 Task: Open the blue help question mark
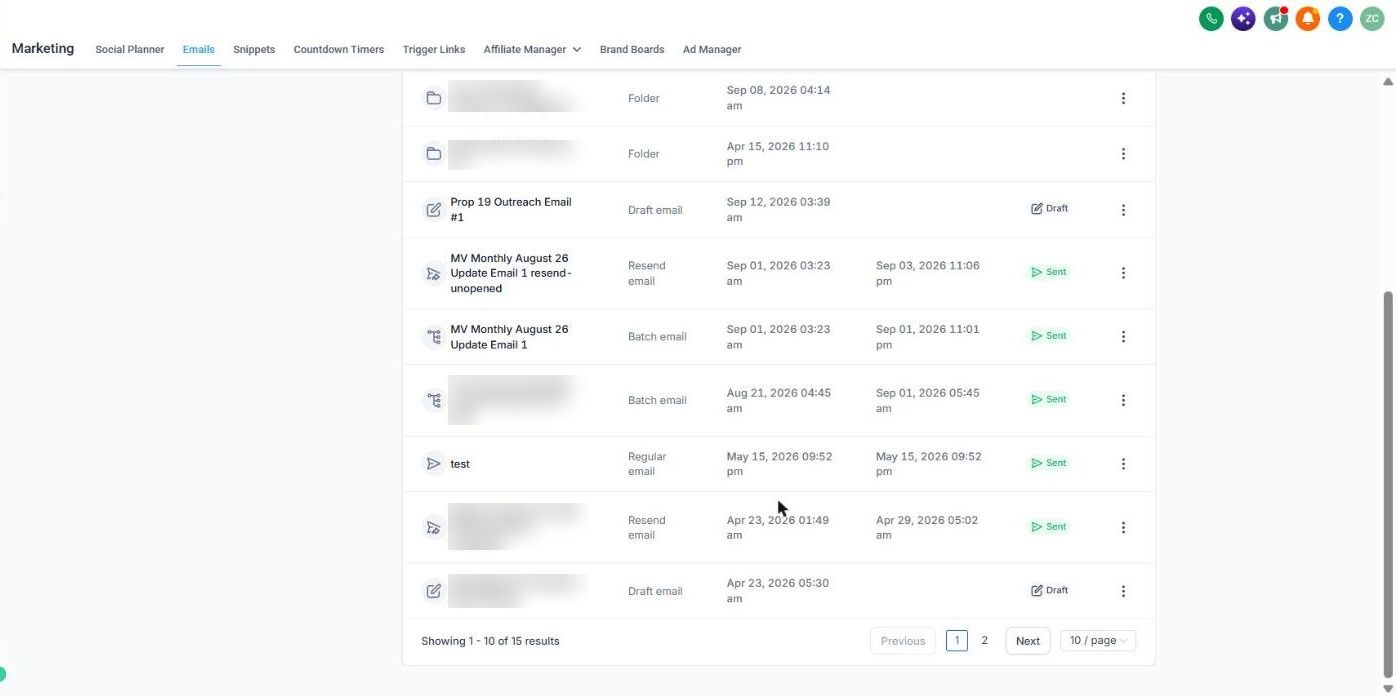[x=1340, y=18]
